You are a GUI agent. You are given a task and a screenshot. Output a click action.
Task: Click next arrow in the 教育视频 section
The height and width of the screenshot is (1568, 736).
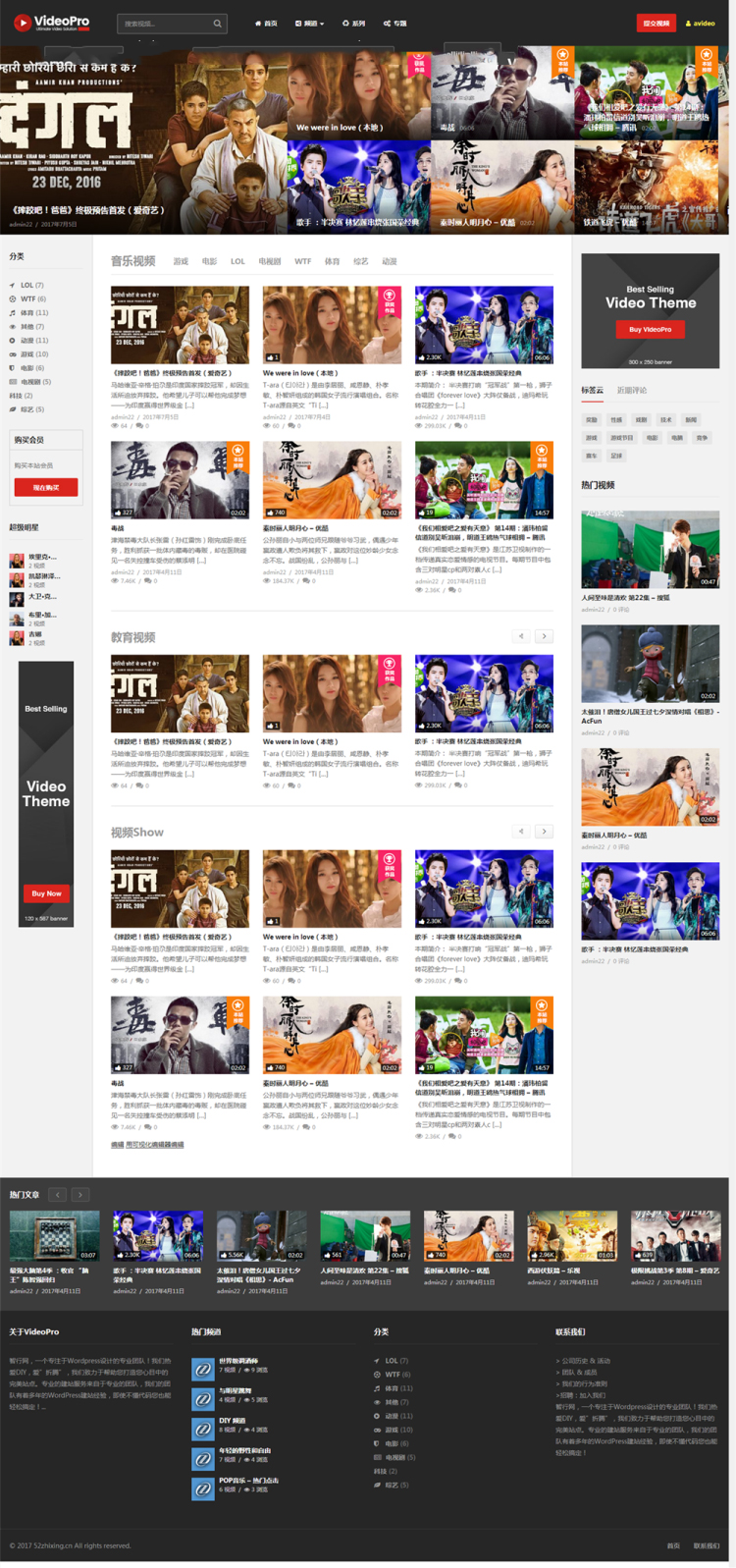pyautogui.click(x=544, y=636)
